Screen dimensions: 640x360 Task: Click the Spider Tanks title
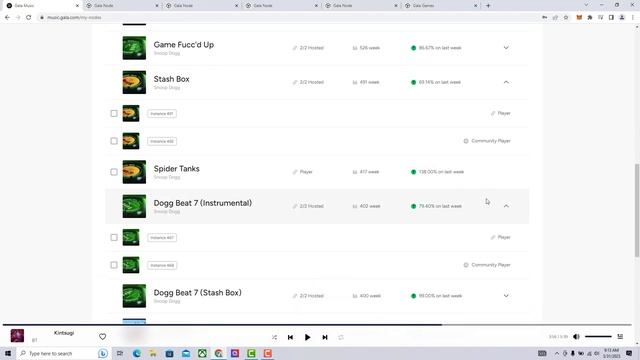coord(176,169)
